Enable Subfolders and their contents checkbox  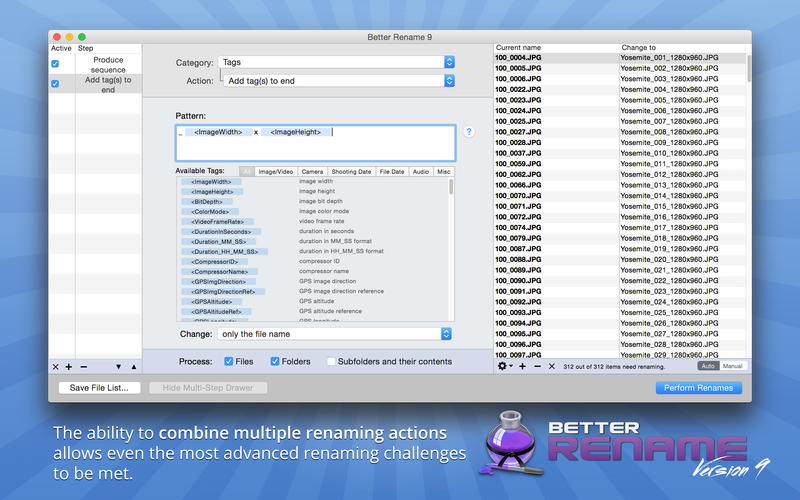pyautogui.click(x=331, y=361)
